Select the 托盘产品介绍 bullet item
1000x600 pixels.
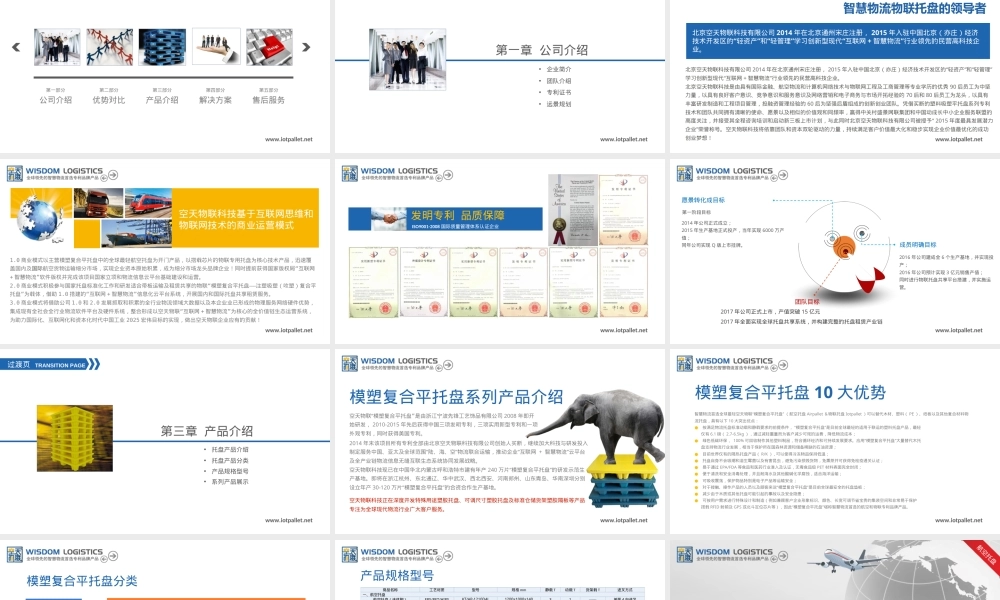[x=230, y=450]
